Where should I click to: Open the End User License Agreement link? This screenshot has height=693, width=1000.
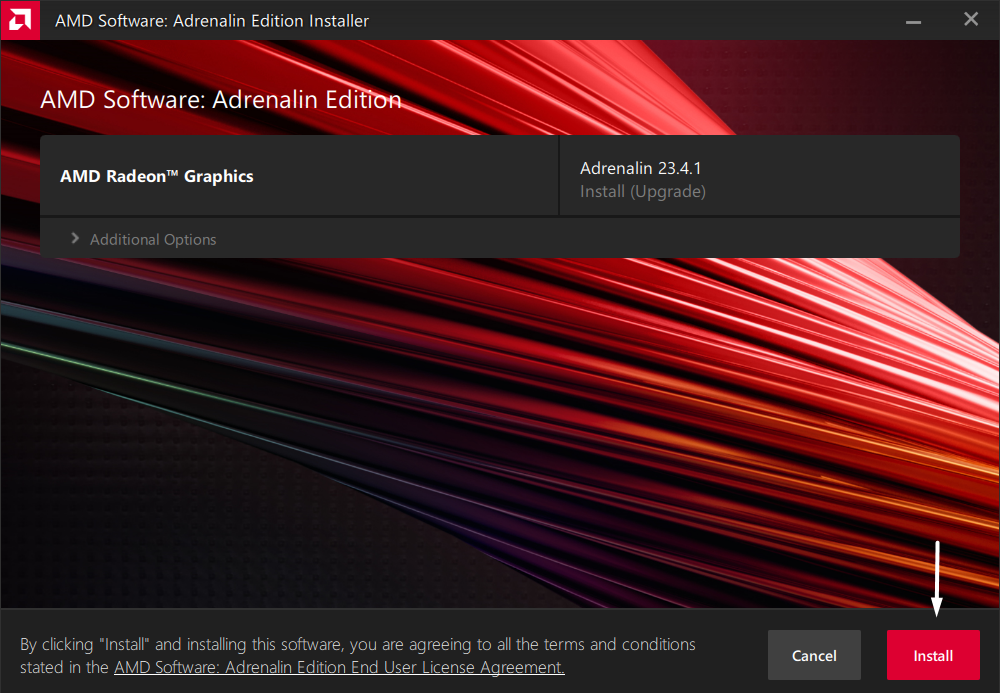pos(339,667)
